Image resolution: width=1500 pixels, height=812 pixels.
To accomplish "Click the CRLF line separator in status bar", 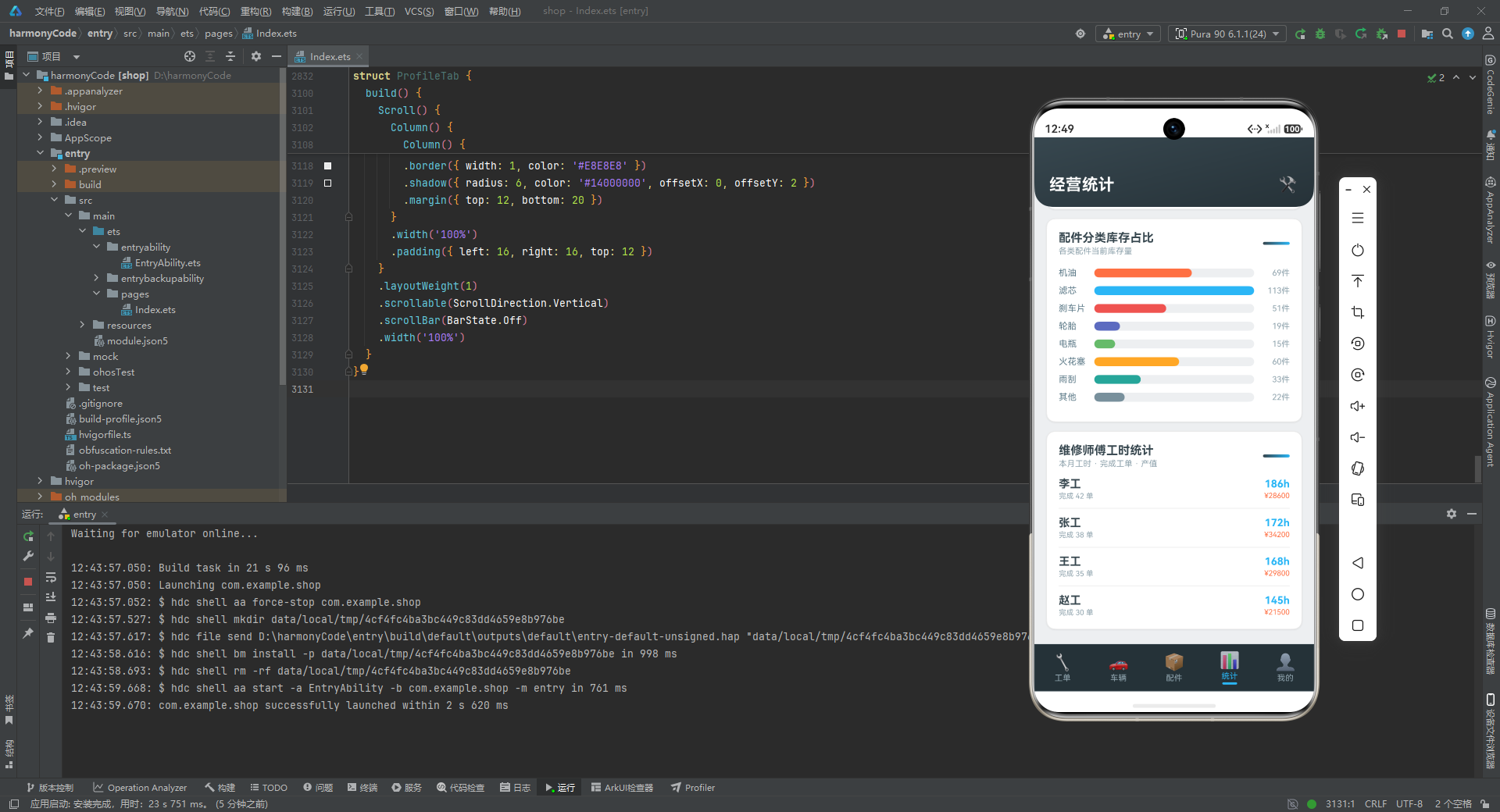I will pos(1376,803).
